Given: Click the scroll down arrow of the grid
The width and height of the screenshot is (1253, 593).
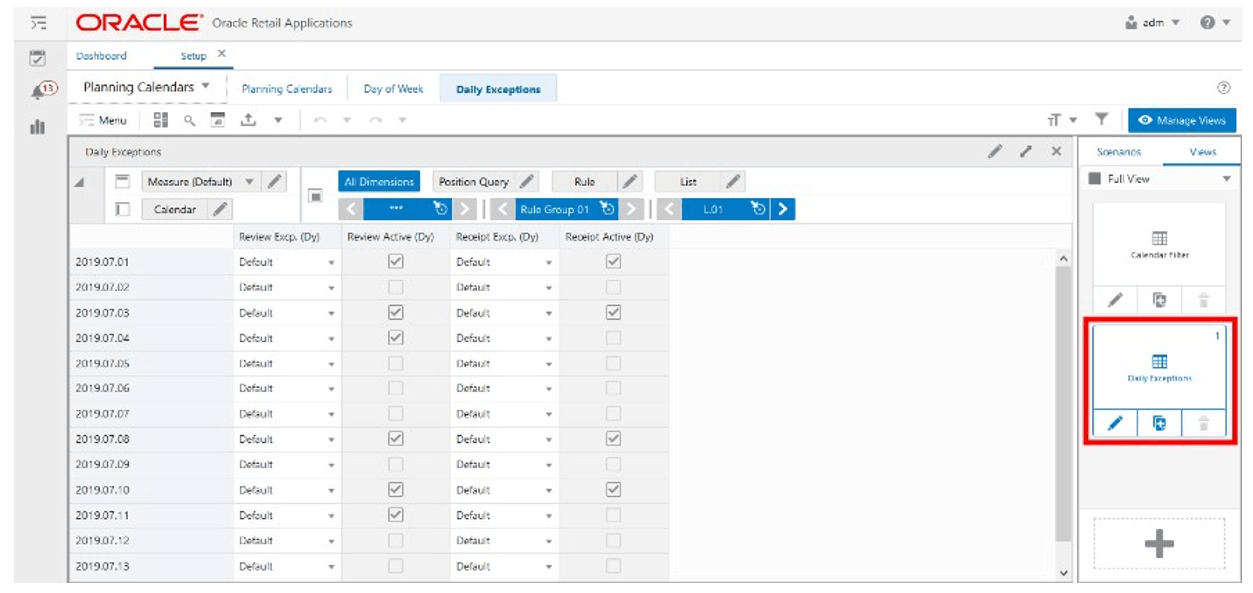Looking at the screenshot, I should 1063,573.
